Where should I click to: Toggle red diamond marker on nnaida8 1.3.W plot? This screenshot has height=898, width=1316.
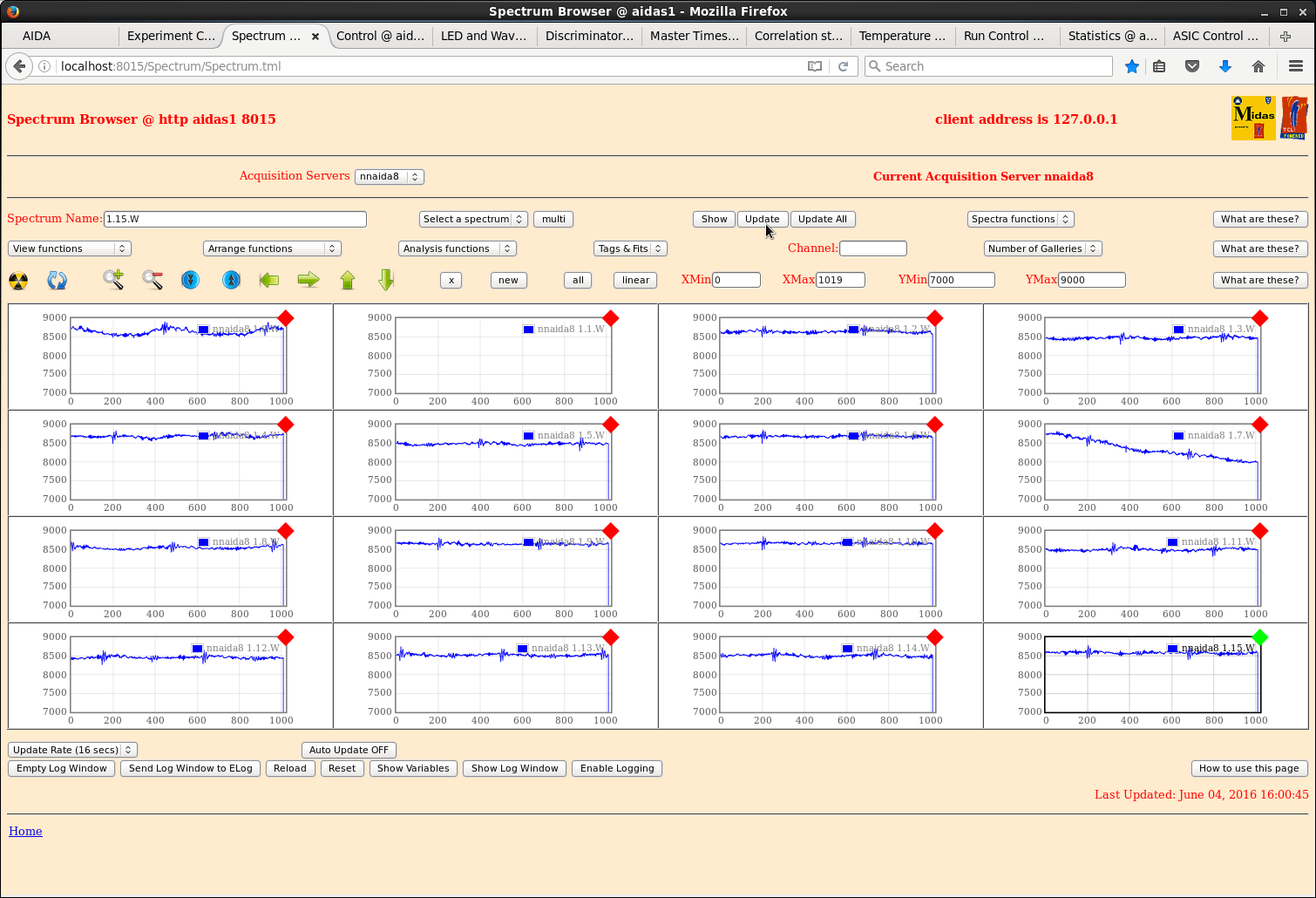click(x=1260, y=318)
